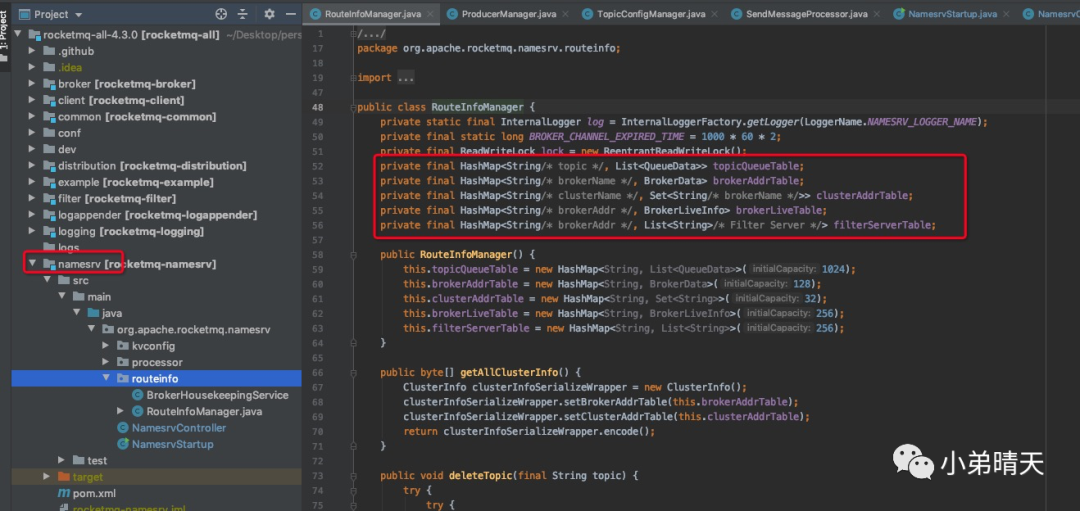Expand the conf folder arrow
This screenshot has width=1080, height=511.
pyautogui.click(x=32, y=133)
